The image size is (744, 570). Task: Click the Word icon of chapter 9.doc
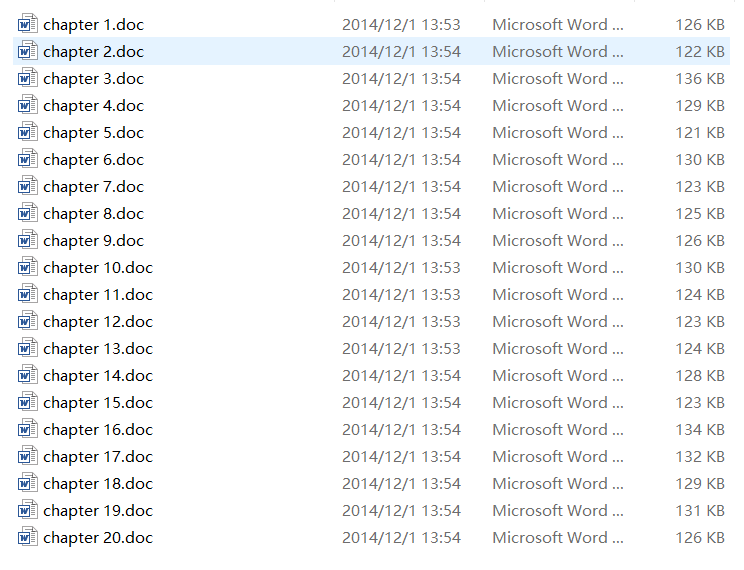(x=28, y=240)
